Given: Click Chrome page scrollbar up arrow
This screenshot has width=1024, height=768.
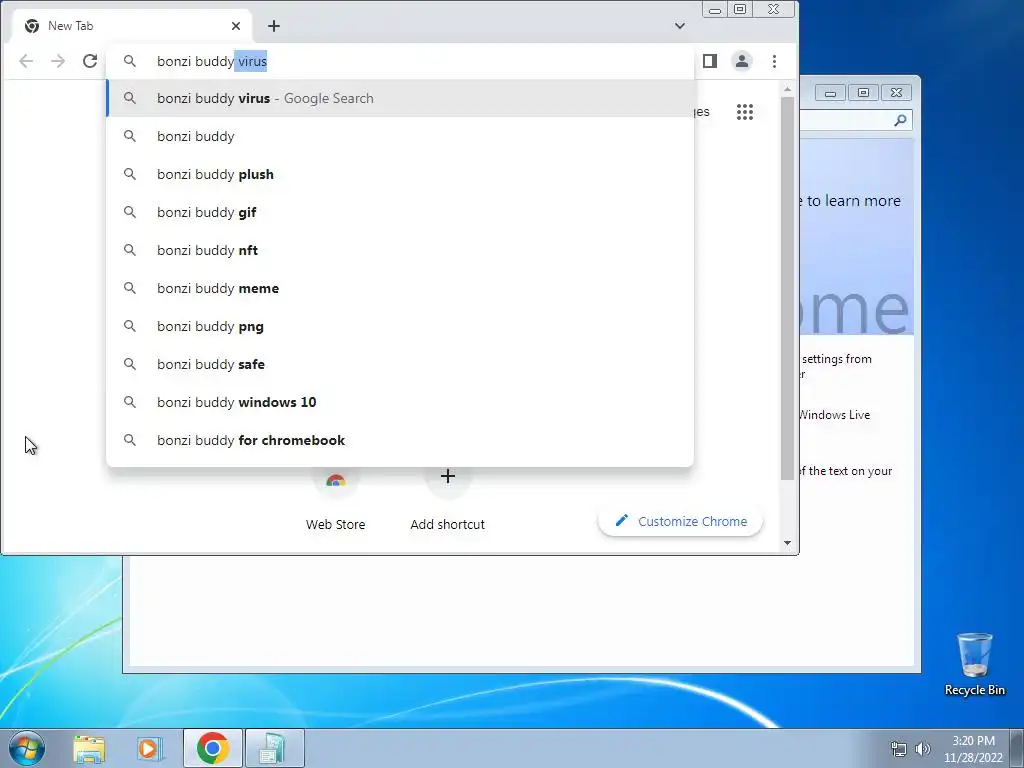Looking at the screenshot, I should pos(788,89).
